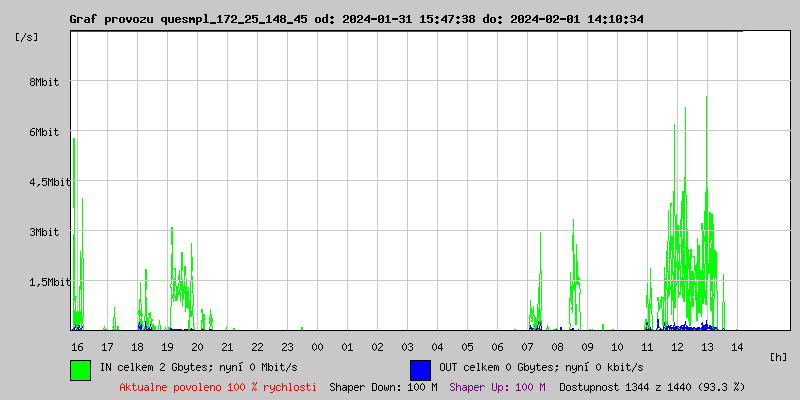The image size is (800, 400).
Task: Click the green IN legend color square
Action: (80, 369)
